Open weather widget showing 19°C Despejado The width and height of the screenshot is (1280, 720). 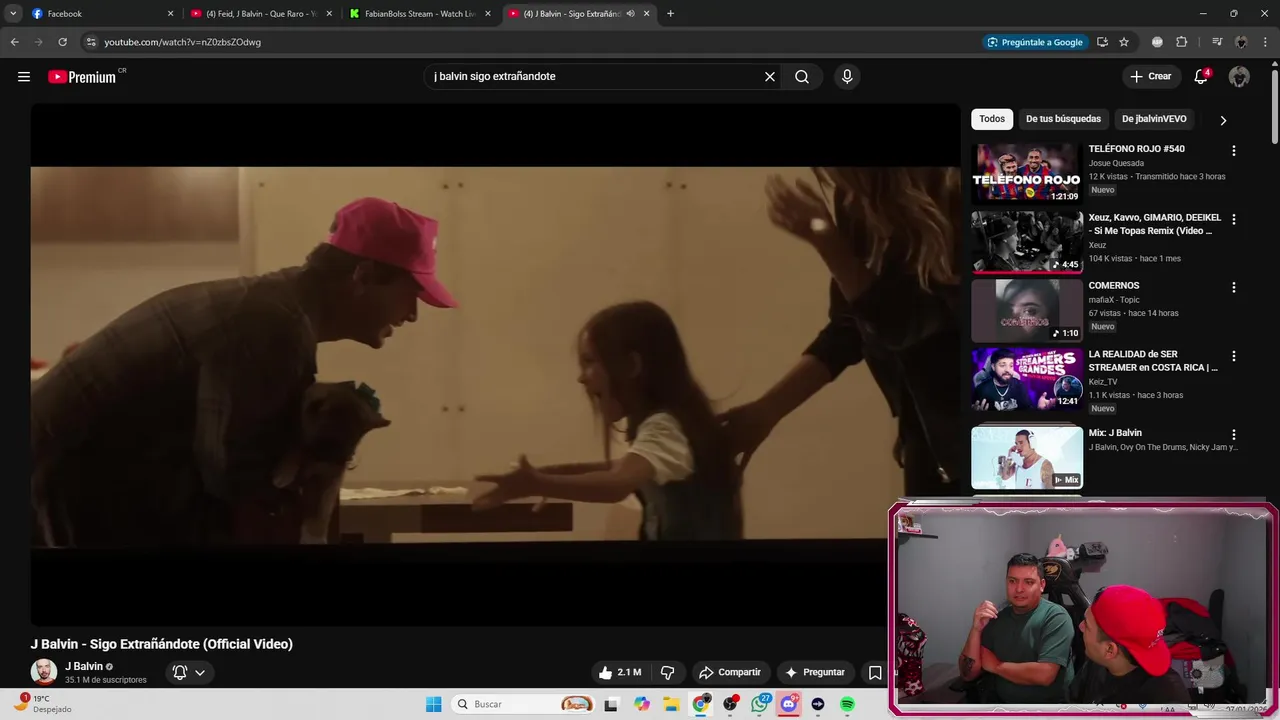click(45, 704)
